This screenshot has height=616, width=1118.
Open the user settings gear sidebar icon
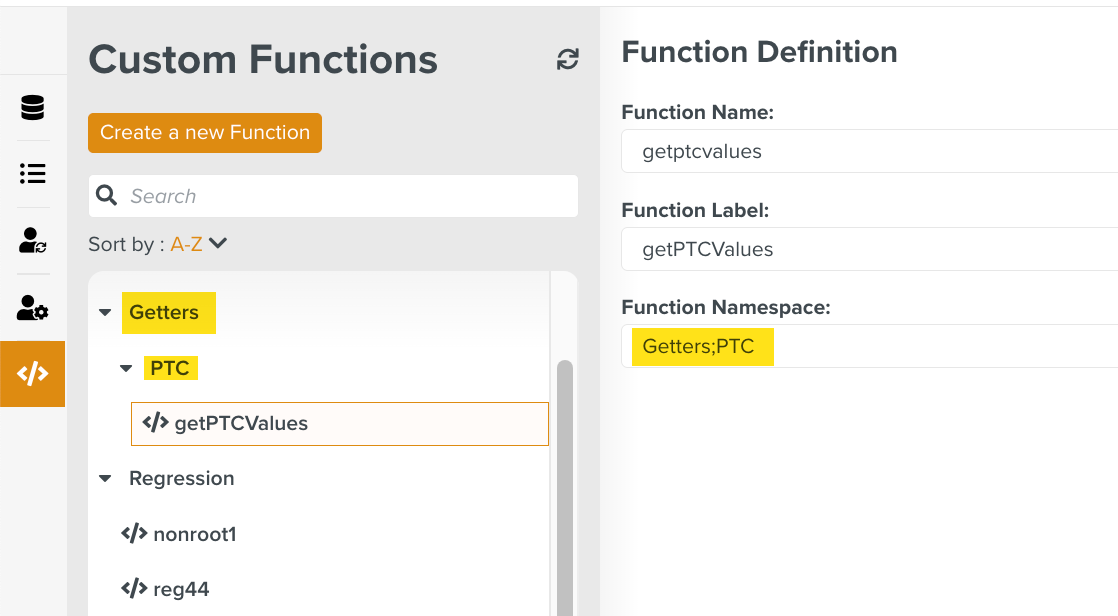(33, 308)
